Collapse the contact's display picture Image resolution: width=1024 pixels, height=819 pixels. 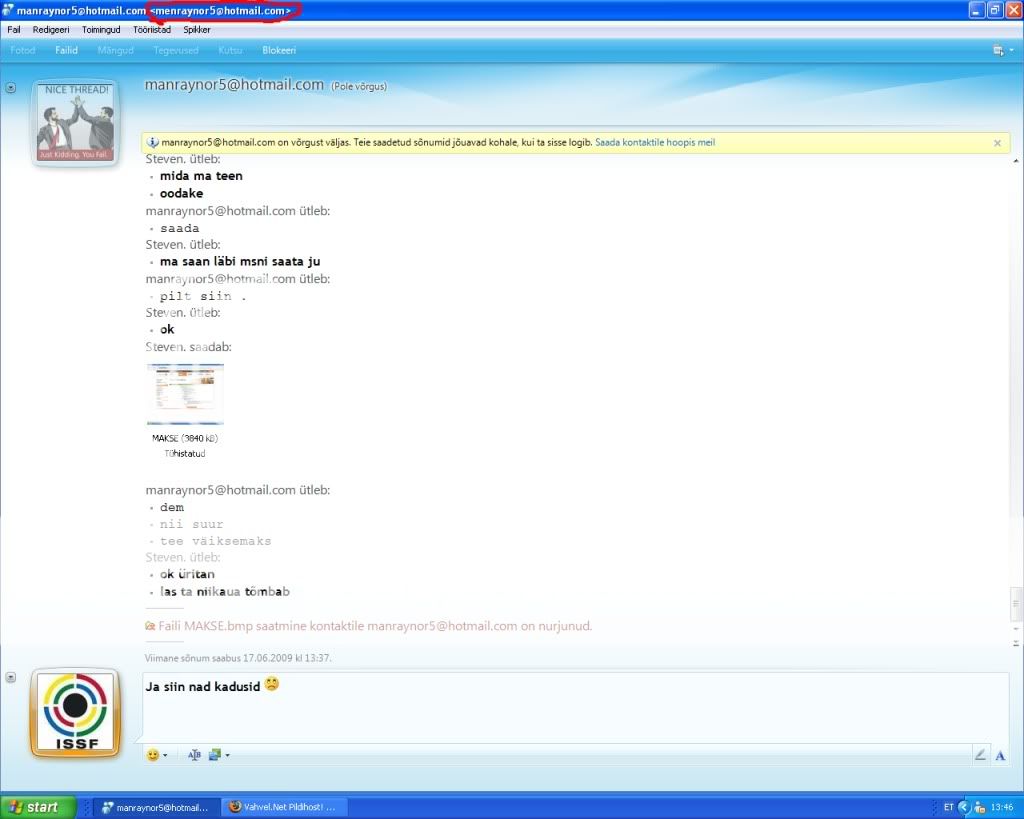pyautogui.click(x=11, y=88)
